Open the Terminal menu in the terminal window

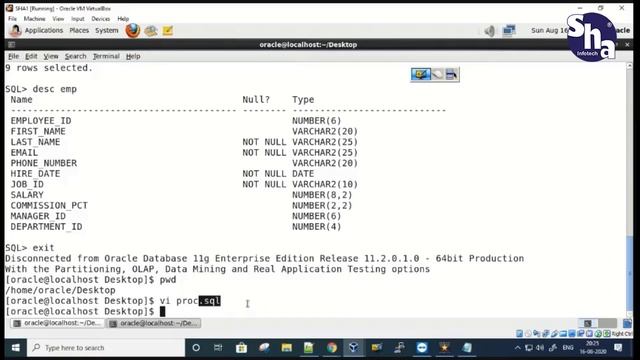click(106, 56)
